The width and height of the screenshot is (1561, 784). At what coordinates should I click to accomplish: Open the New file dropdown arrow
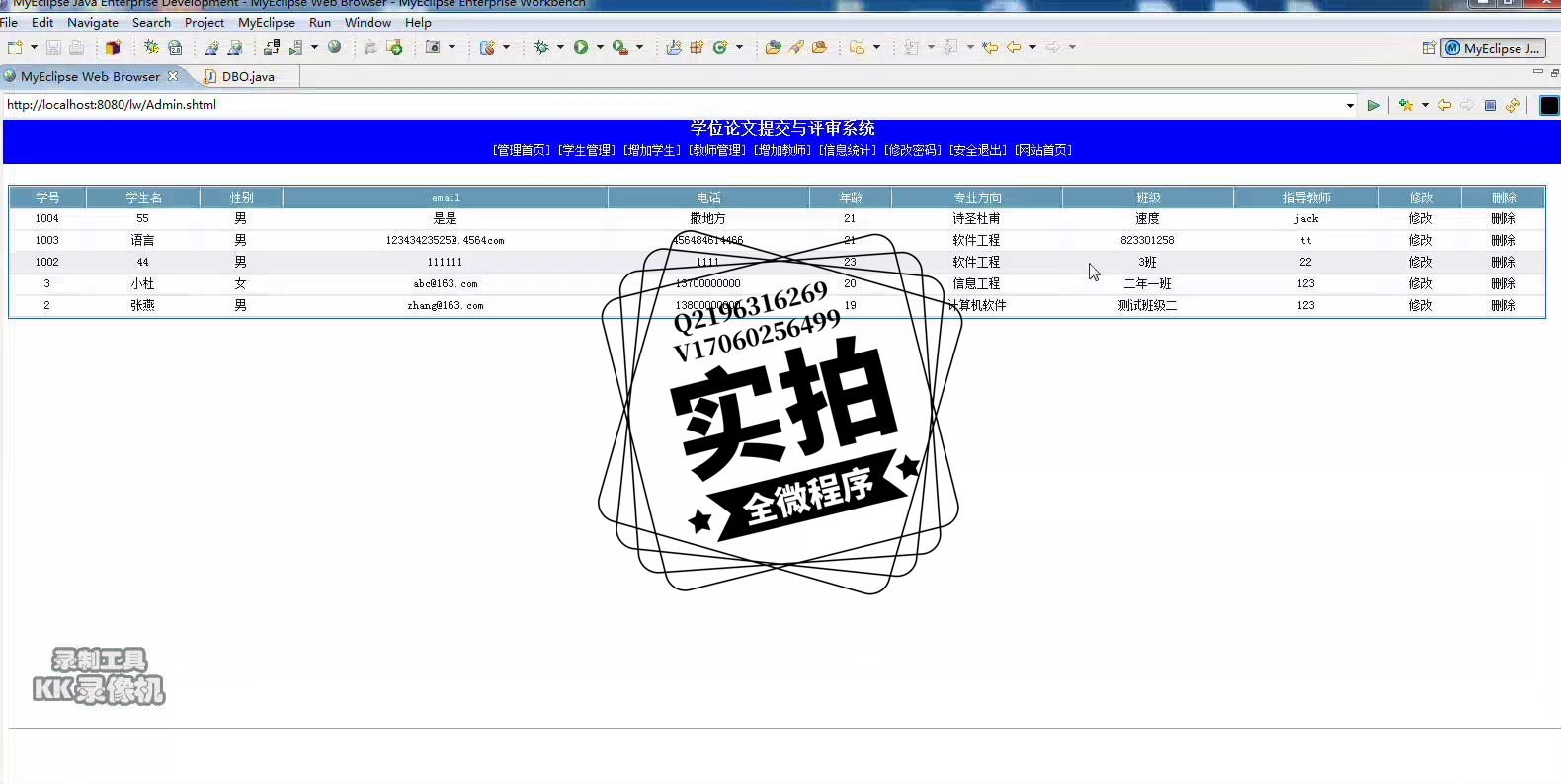point(34,47)
